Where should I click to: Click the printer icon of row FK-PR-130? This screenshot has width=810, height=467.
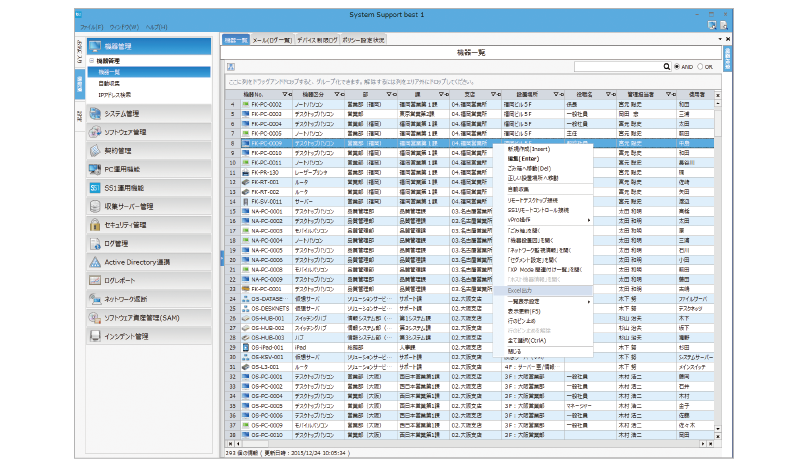click(x=246, y=173)
